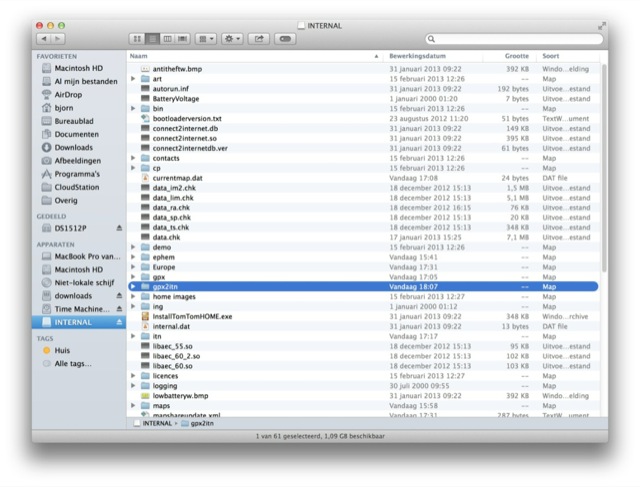Sort by the Soort column header

[x=569, y=56]
